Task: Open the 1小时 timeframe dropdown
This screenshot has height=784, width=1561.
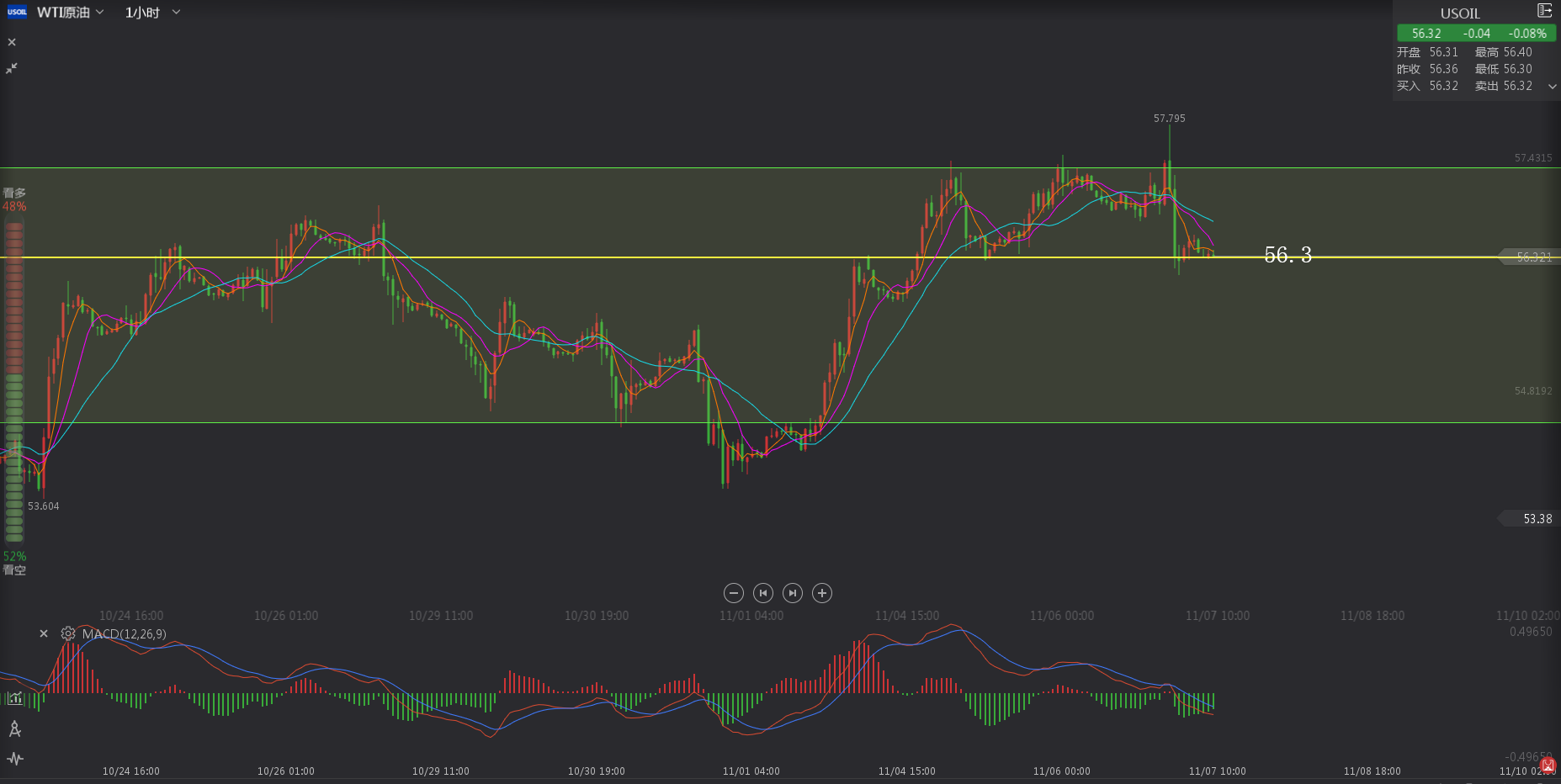Action: tap(152, 13)
